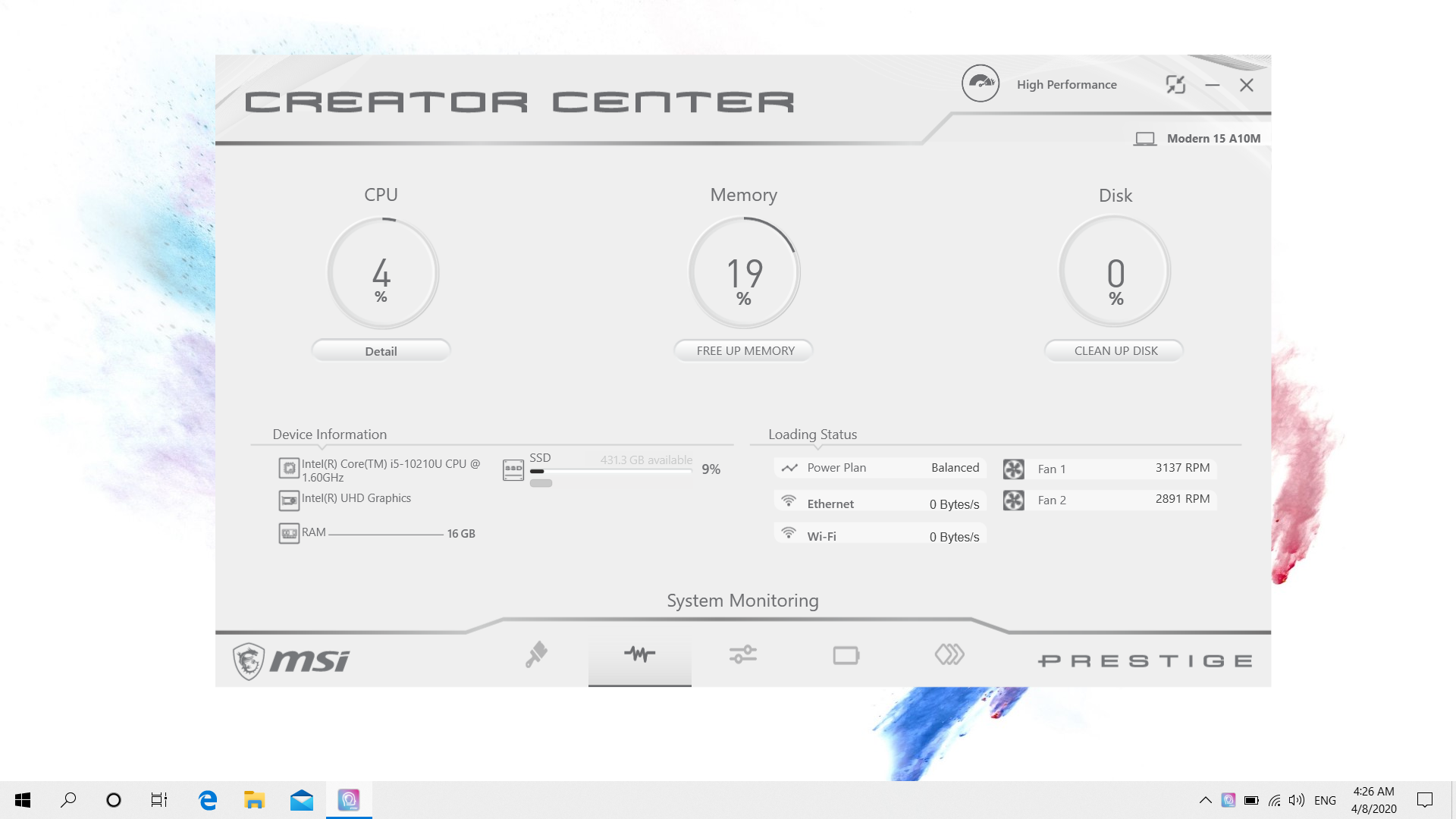This screenshot has height=819, width=1456.
Task: Click the Ethernet signal icon
Action: point(789,501)
